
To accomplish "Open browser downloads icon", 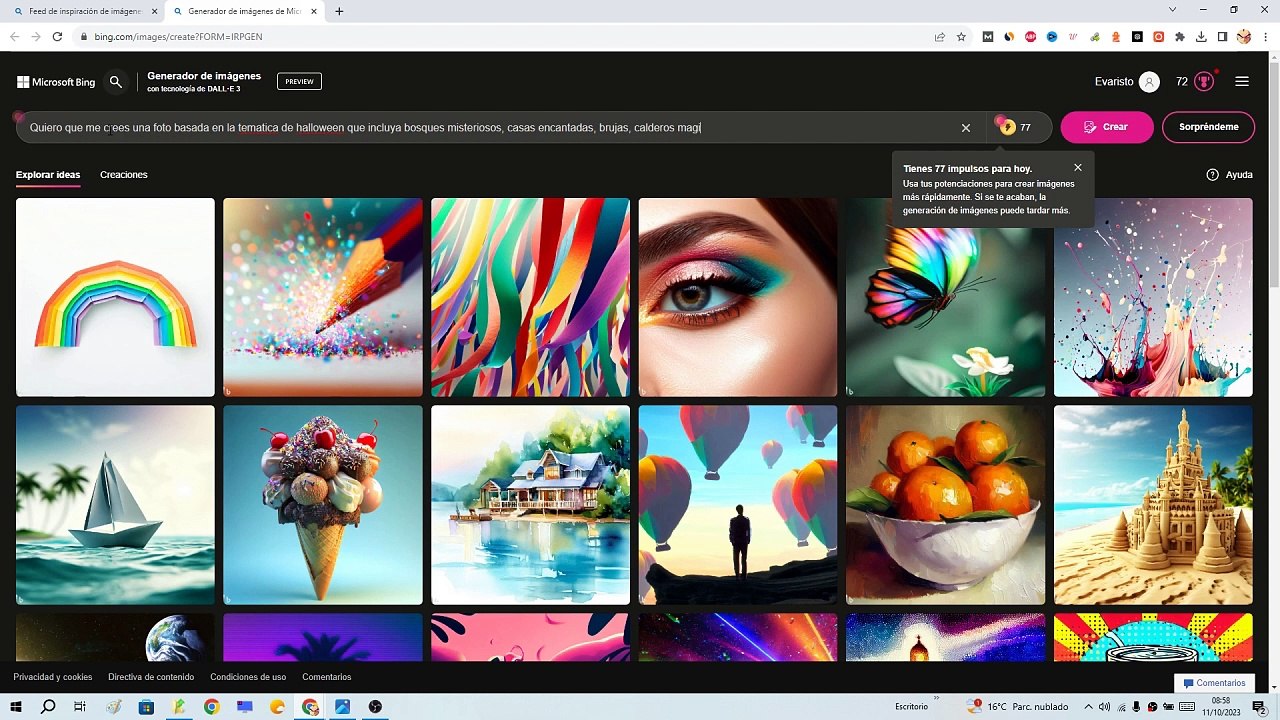I will click(1201, 37).
